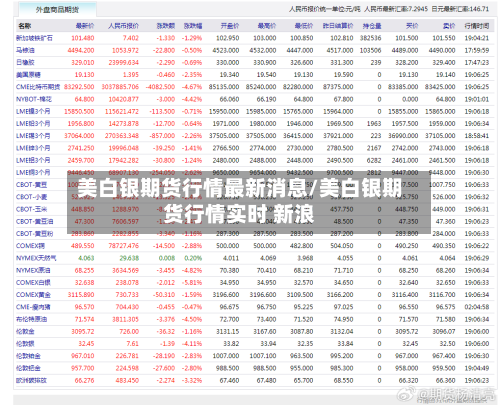Sort by the 涨跌额 column header

tap(166, 26)
